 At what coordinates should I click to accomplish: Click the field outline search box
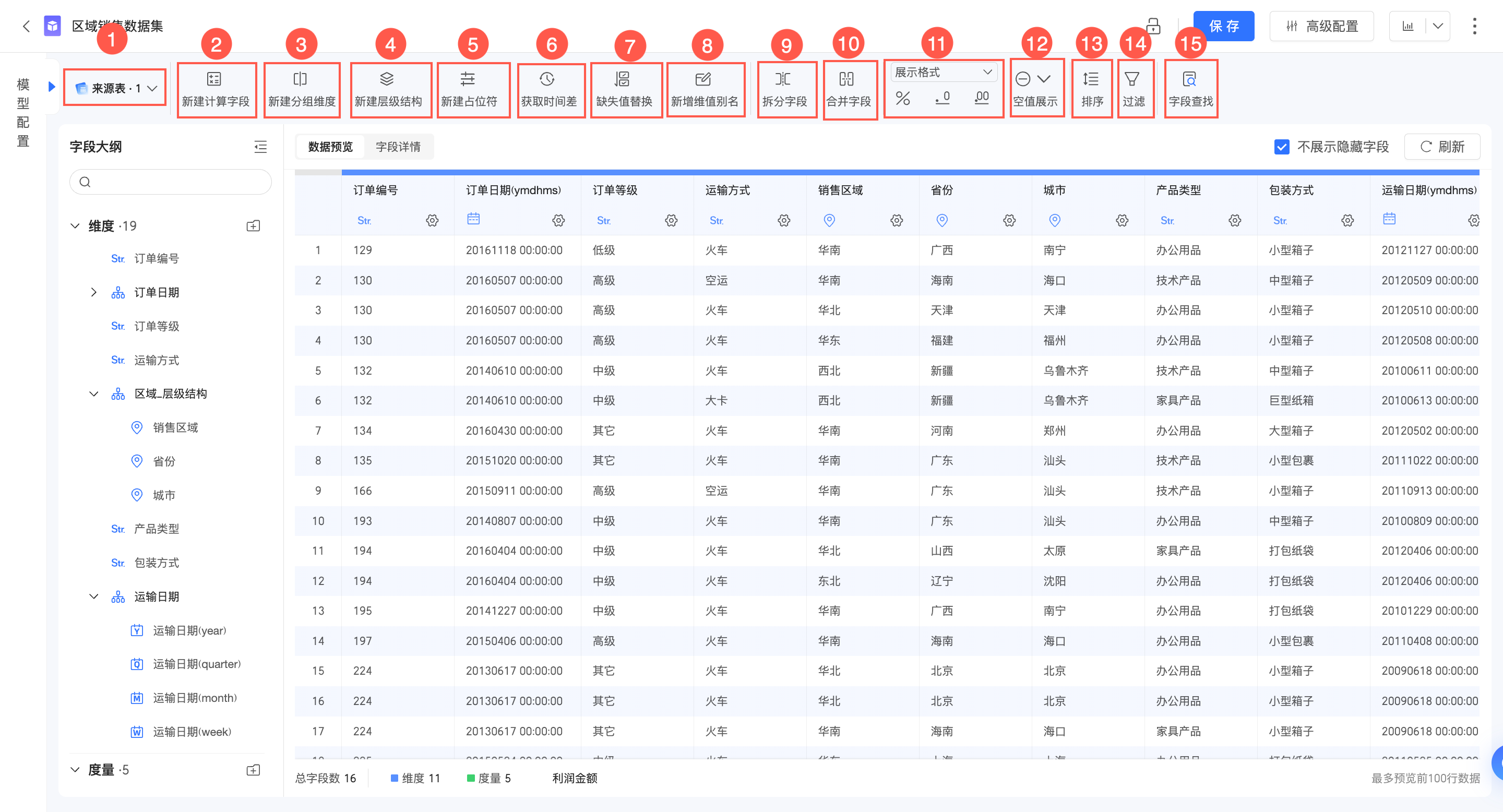[170, 182]
